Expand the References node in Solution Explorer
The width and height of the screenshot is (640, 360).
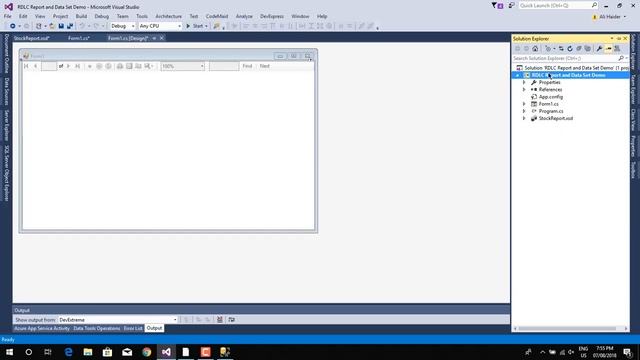[x=524, y=89]
